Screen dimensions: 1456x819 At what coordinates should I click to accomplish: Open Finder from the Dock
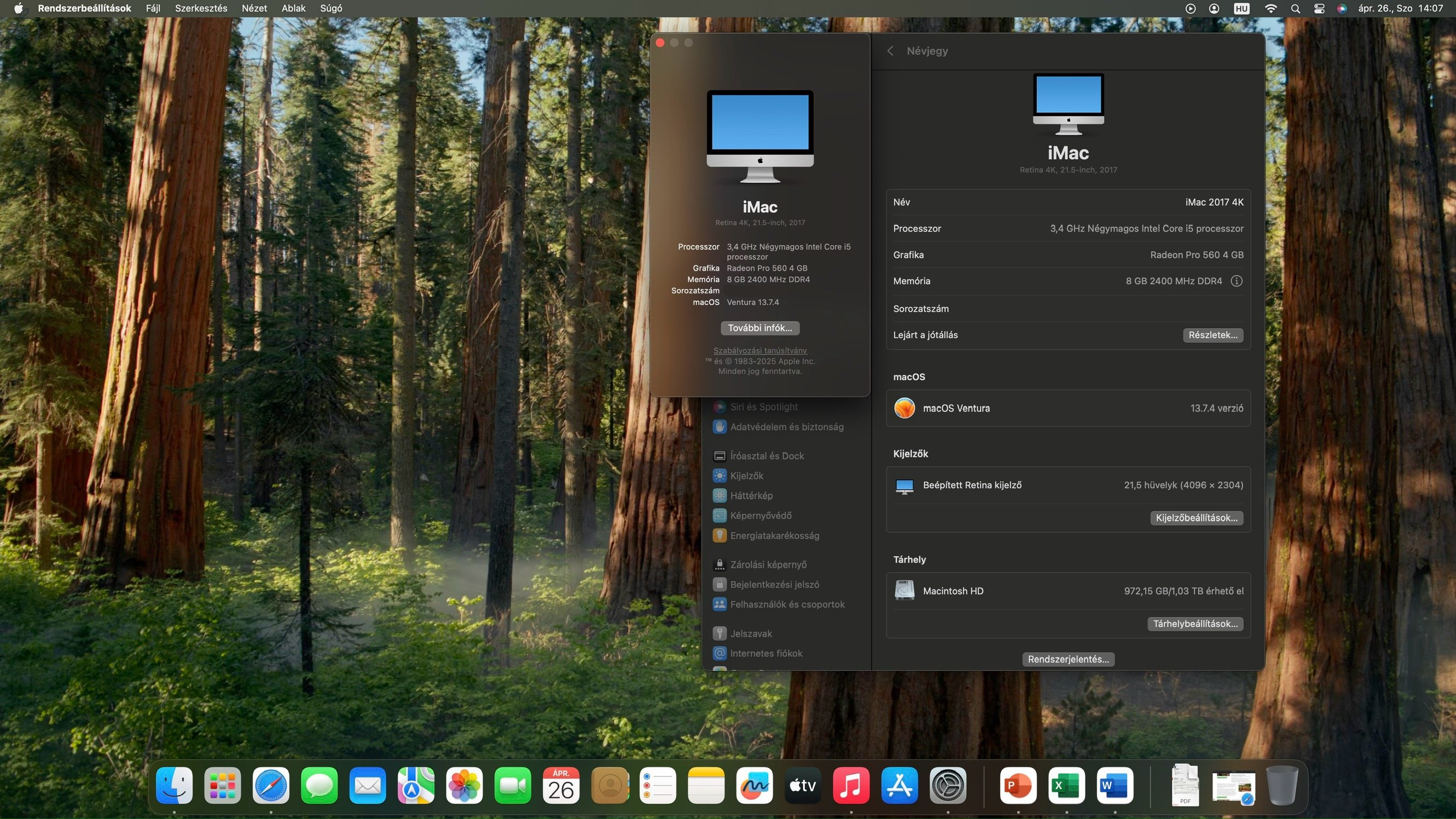(x=174, y=786)
